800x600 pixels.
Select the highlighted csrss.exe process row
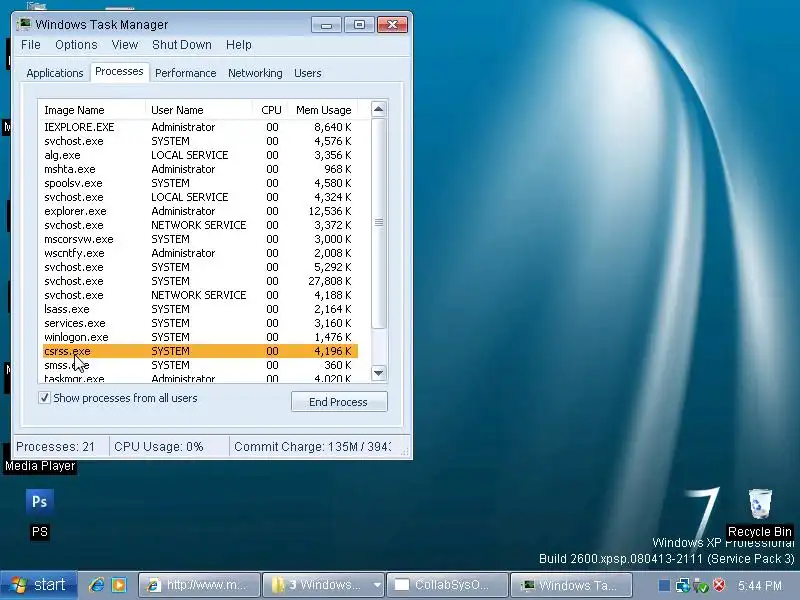click(x=200, y=351)
